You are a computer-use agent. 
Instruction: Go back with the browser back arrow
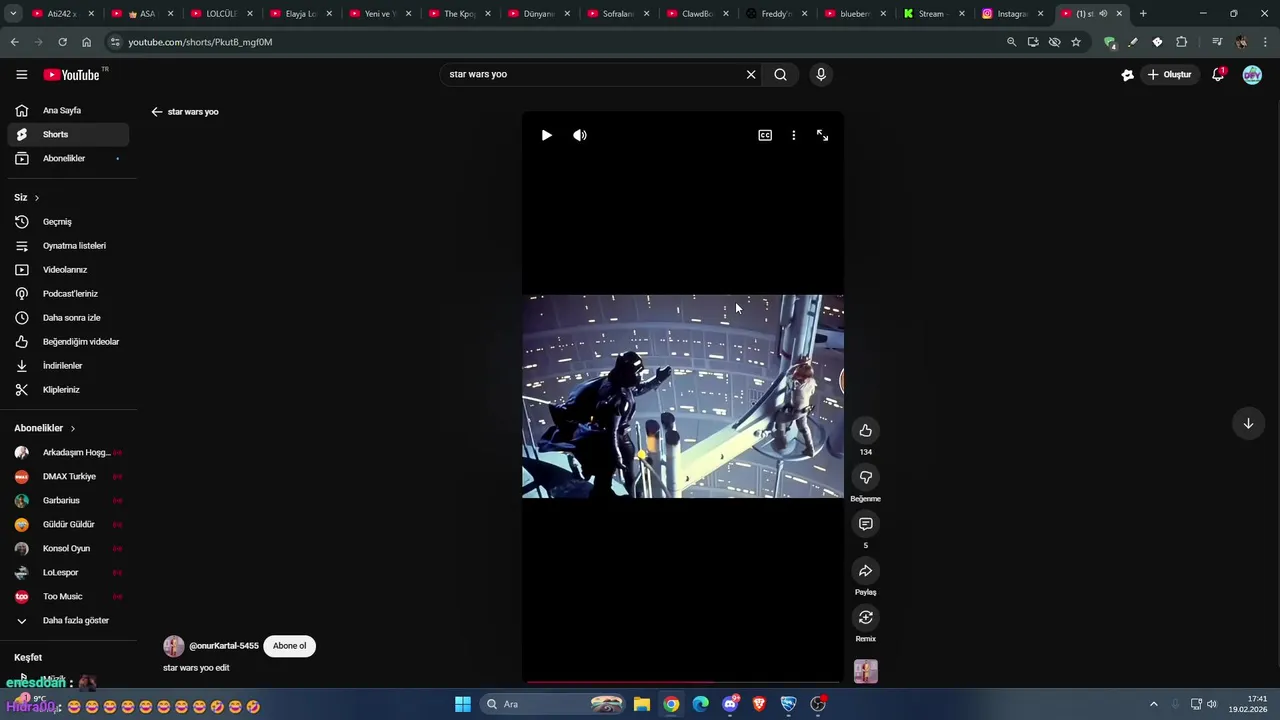tap(14, 42)
